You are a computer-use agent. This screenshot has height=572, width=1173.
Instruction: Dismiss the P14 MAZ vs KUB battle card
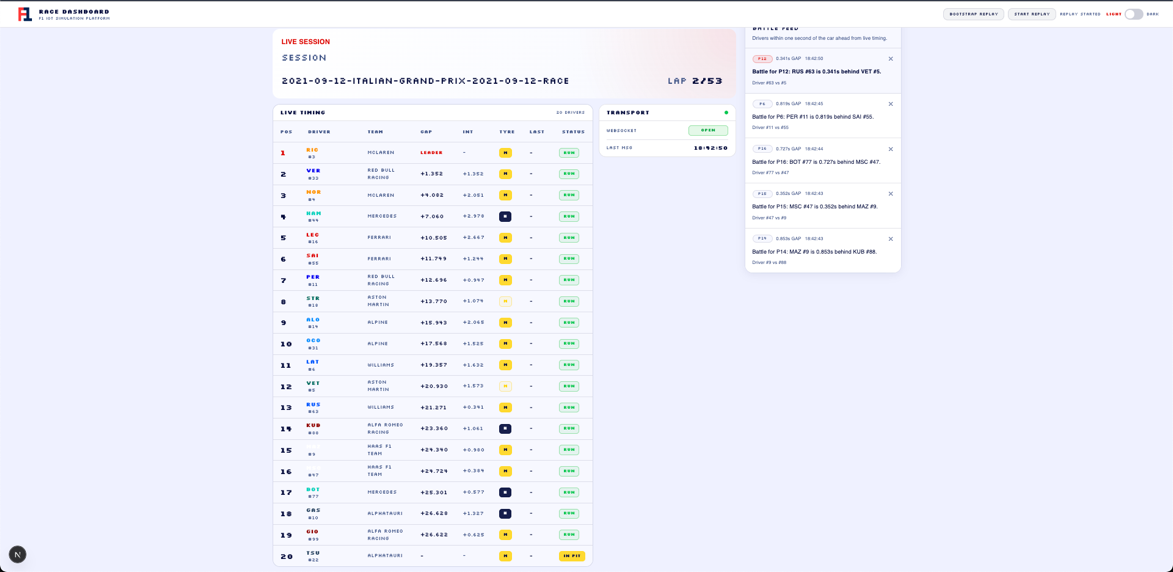[890, 239]
